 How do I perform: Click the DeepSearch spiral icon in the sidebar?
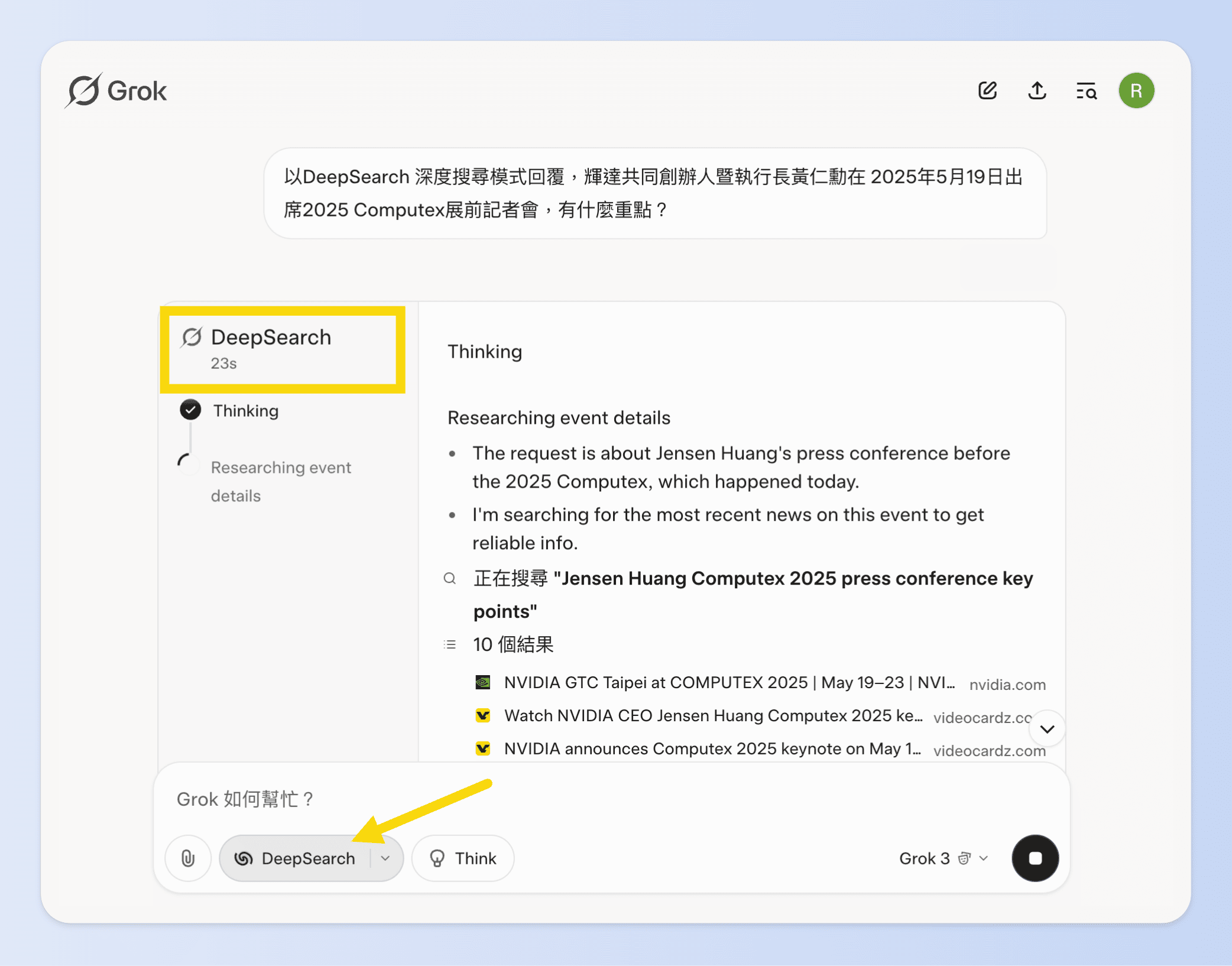pos(191,337)
